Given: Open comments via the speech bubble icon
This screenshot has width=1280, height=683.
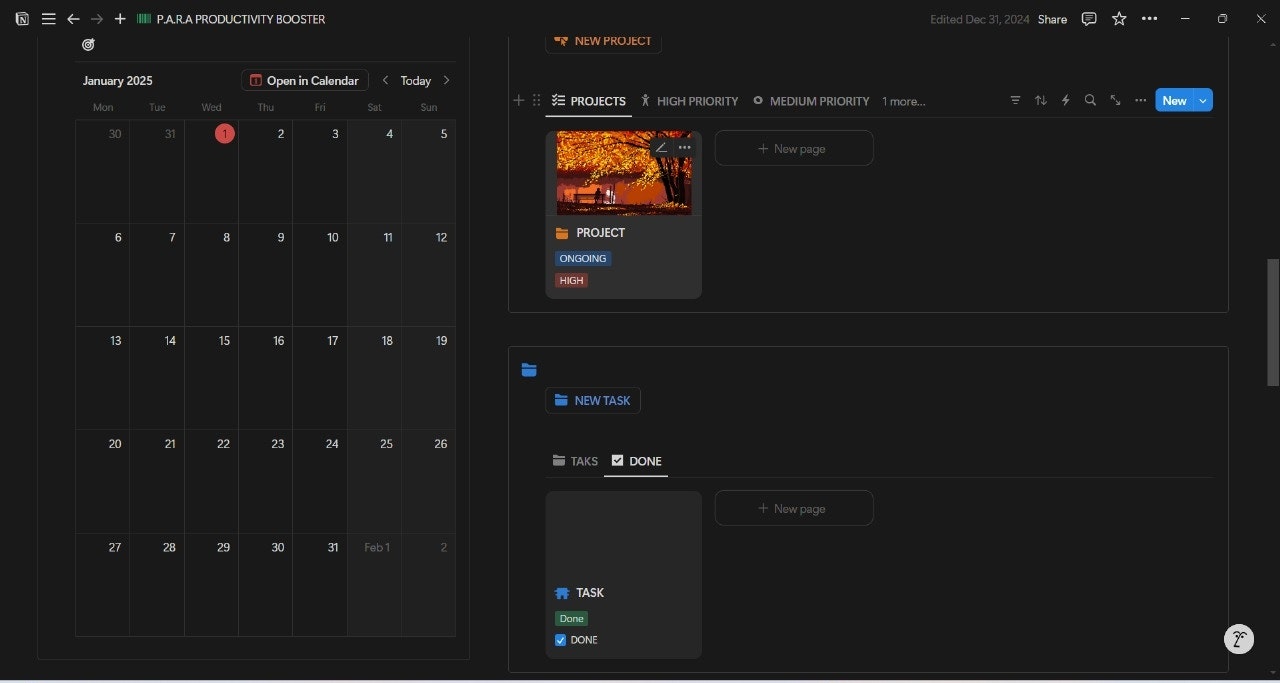Looking at the screenshot, I should (1088, 18).
